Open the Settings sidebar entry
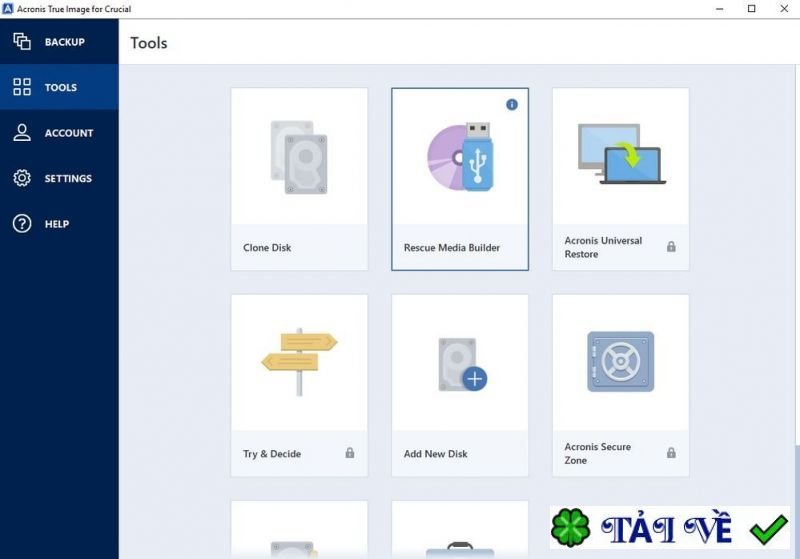 (59, 178)
